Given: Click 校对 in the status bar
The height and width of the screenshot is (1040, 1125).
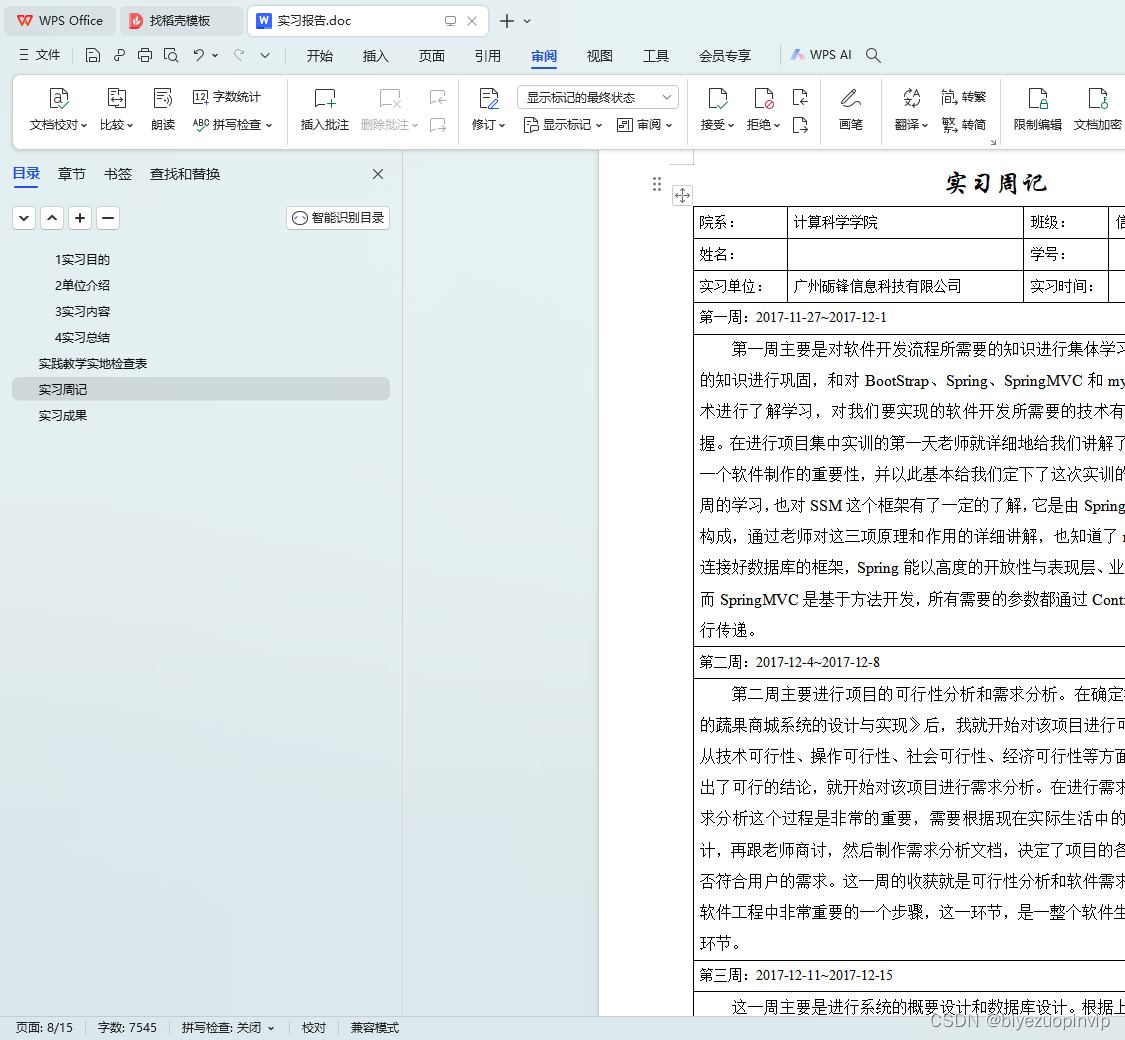Looking at the screenshot, I should (x=314, y=1028).
